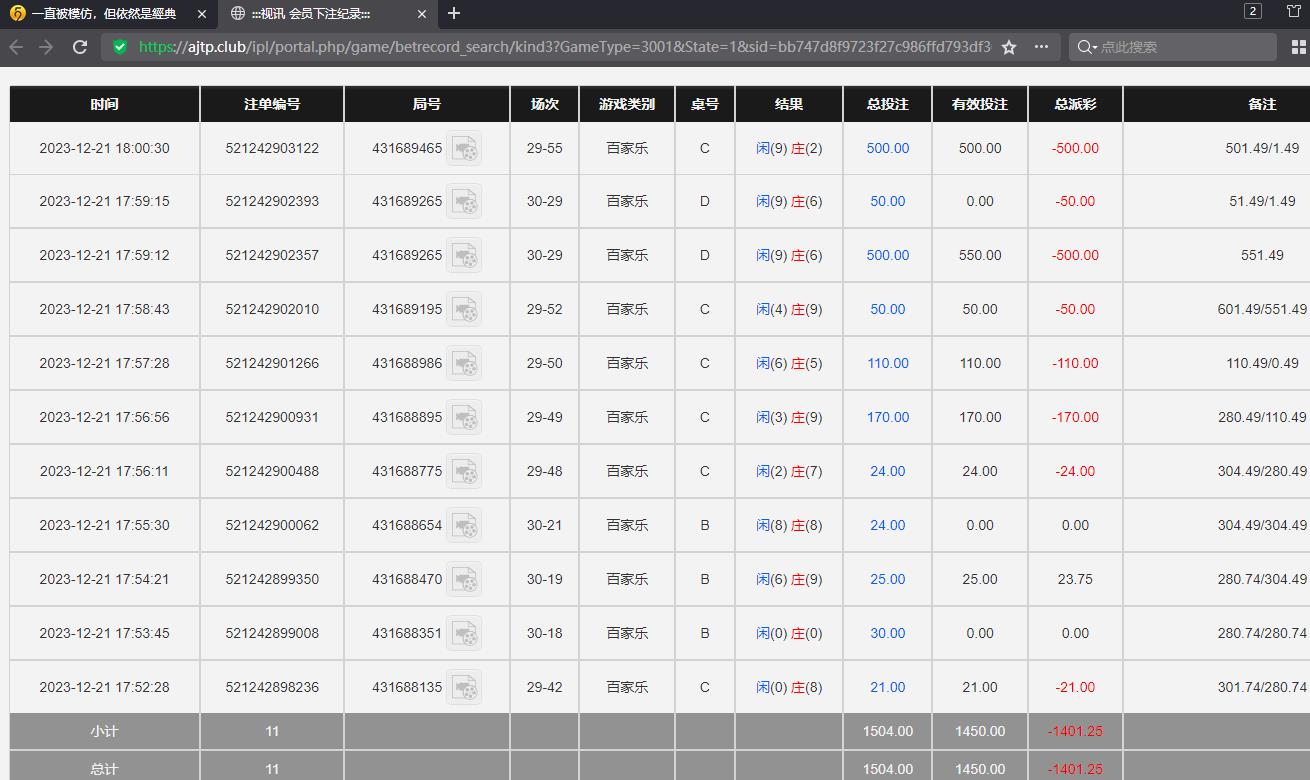
Task: Go forward to next page
Action: [x=47, y=47]
